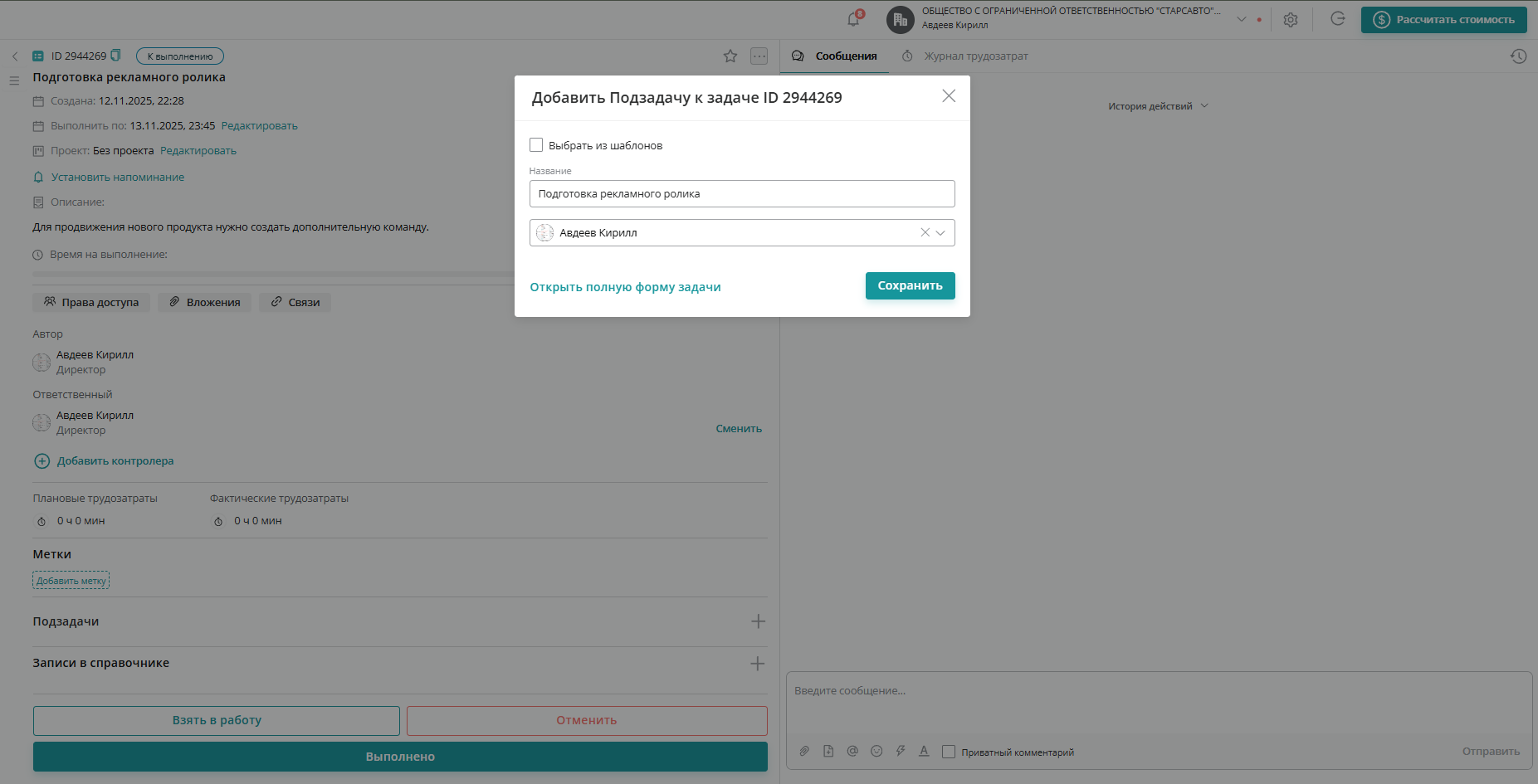Tick the Выбрать из шаблонов checkbox
This screenshot has height=784, width=1538.
[x=536, y=145]
